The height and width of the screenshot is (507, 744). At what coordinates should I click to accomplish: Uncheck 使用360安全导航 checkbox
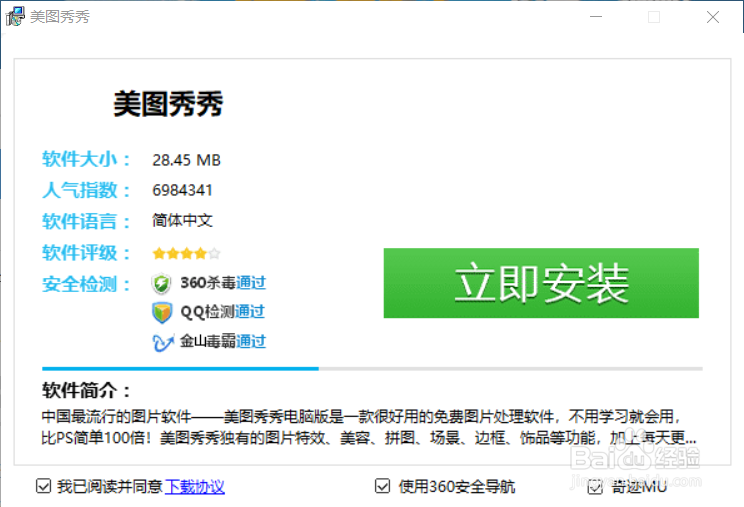(x=382, y=486)
